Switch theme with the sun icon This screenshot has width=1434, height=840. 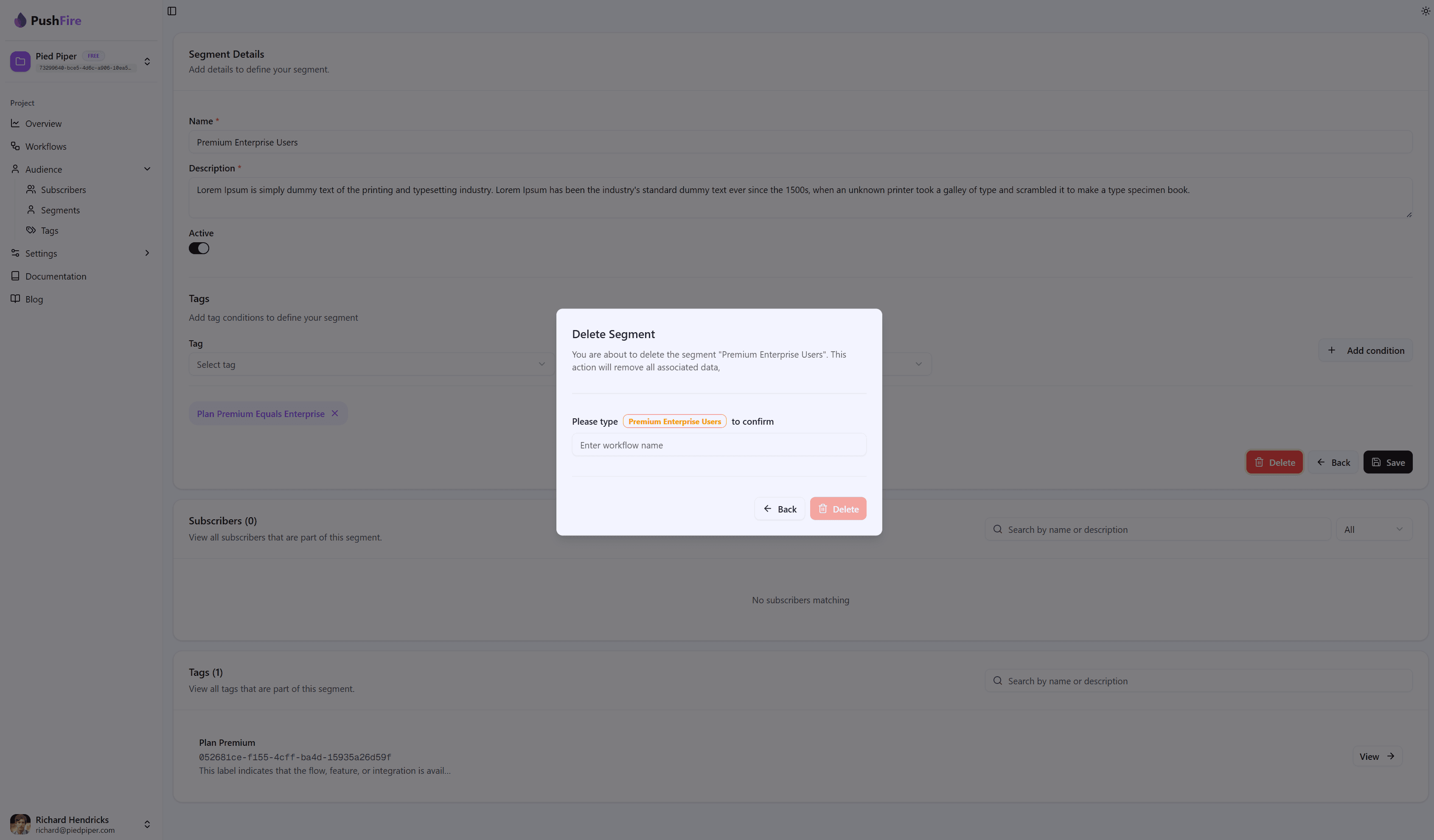(x=1426, y=11)
